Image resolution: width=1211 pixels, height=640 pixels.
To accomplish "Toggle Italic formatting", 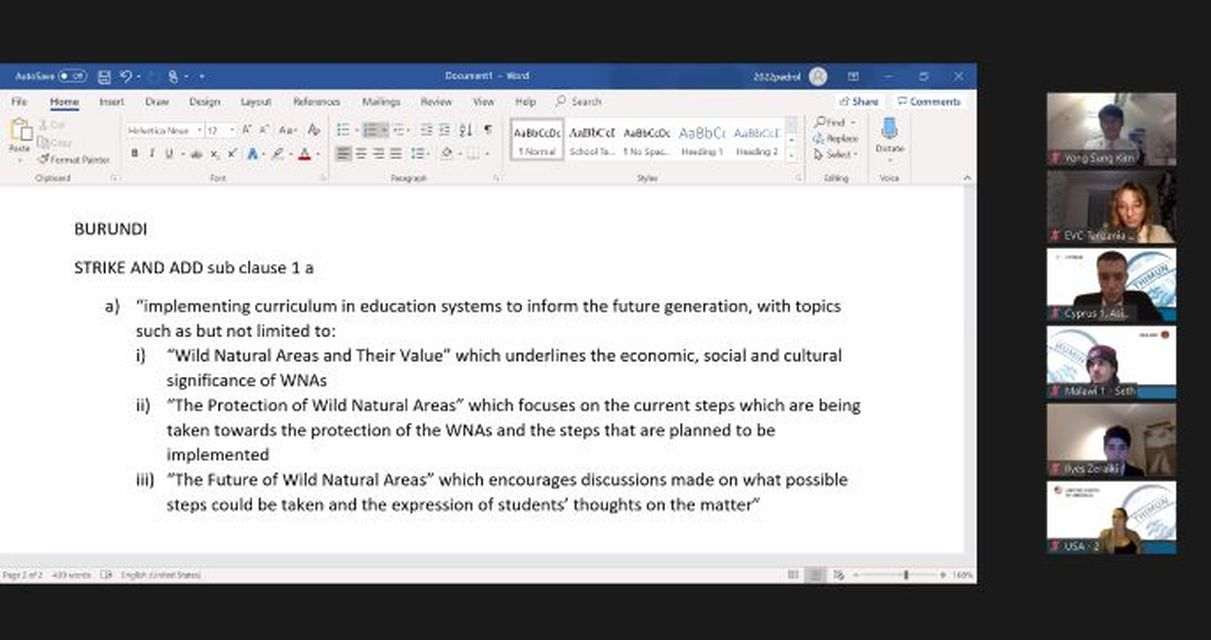I will [x=151, y=154].
